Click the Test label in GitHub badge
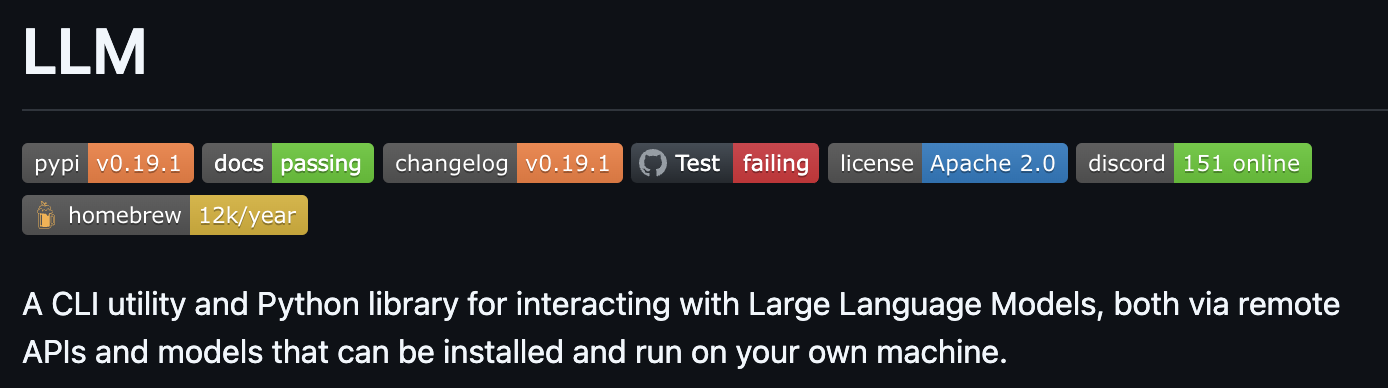Screen dimensions: 1388x388 697,163
